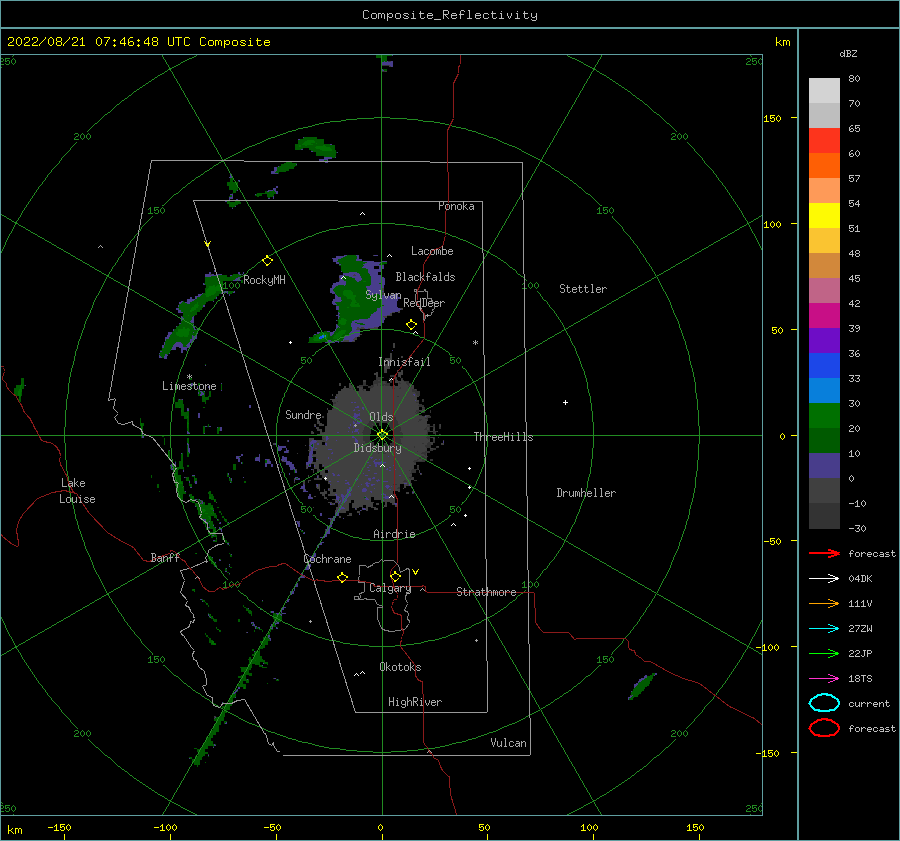Click the radar site marker at Olds
Screen dimensions: 900x841
[x=382, y=435]
